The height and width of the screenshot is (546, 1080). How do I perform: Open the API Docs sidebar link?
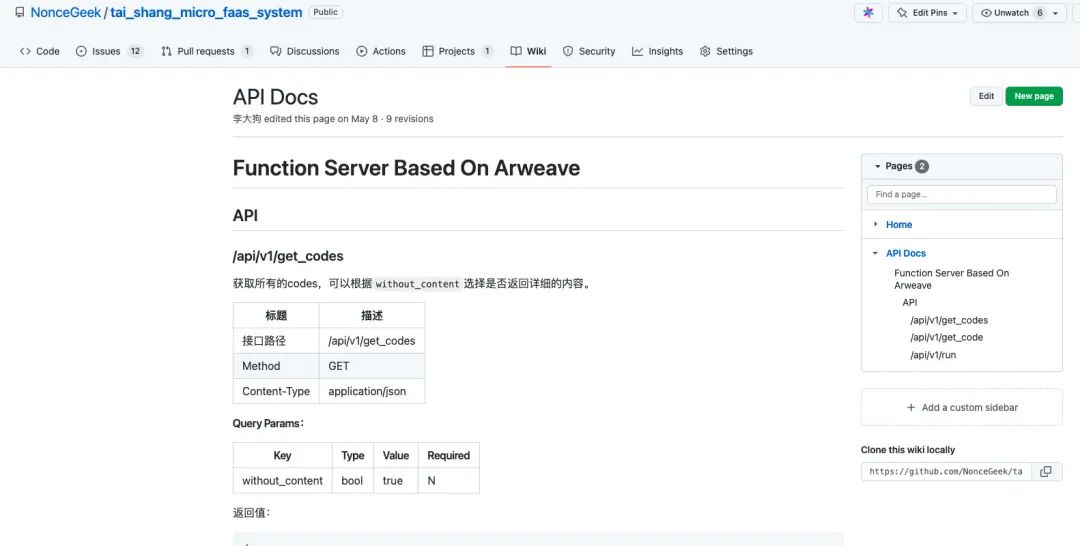click(906, 253)
